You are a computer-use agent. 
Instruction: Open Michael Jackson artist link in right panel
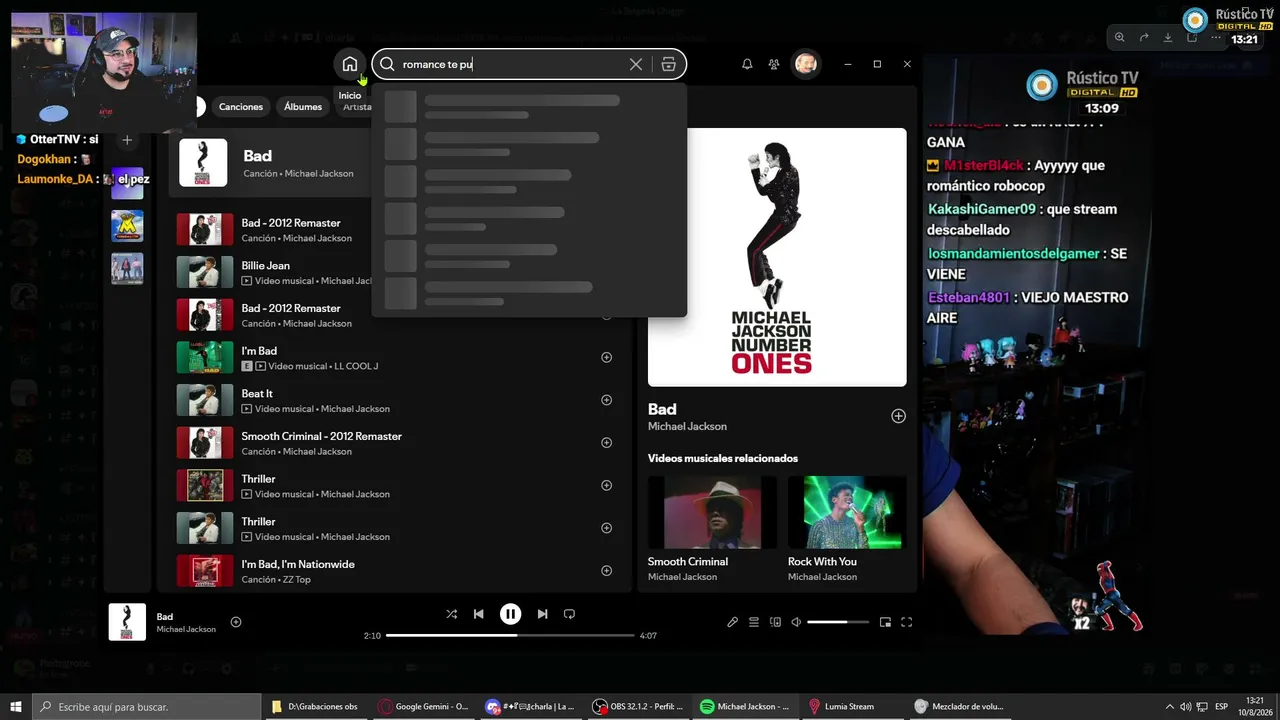click(687, 427)
